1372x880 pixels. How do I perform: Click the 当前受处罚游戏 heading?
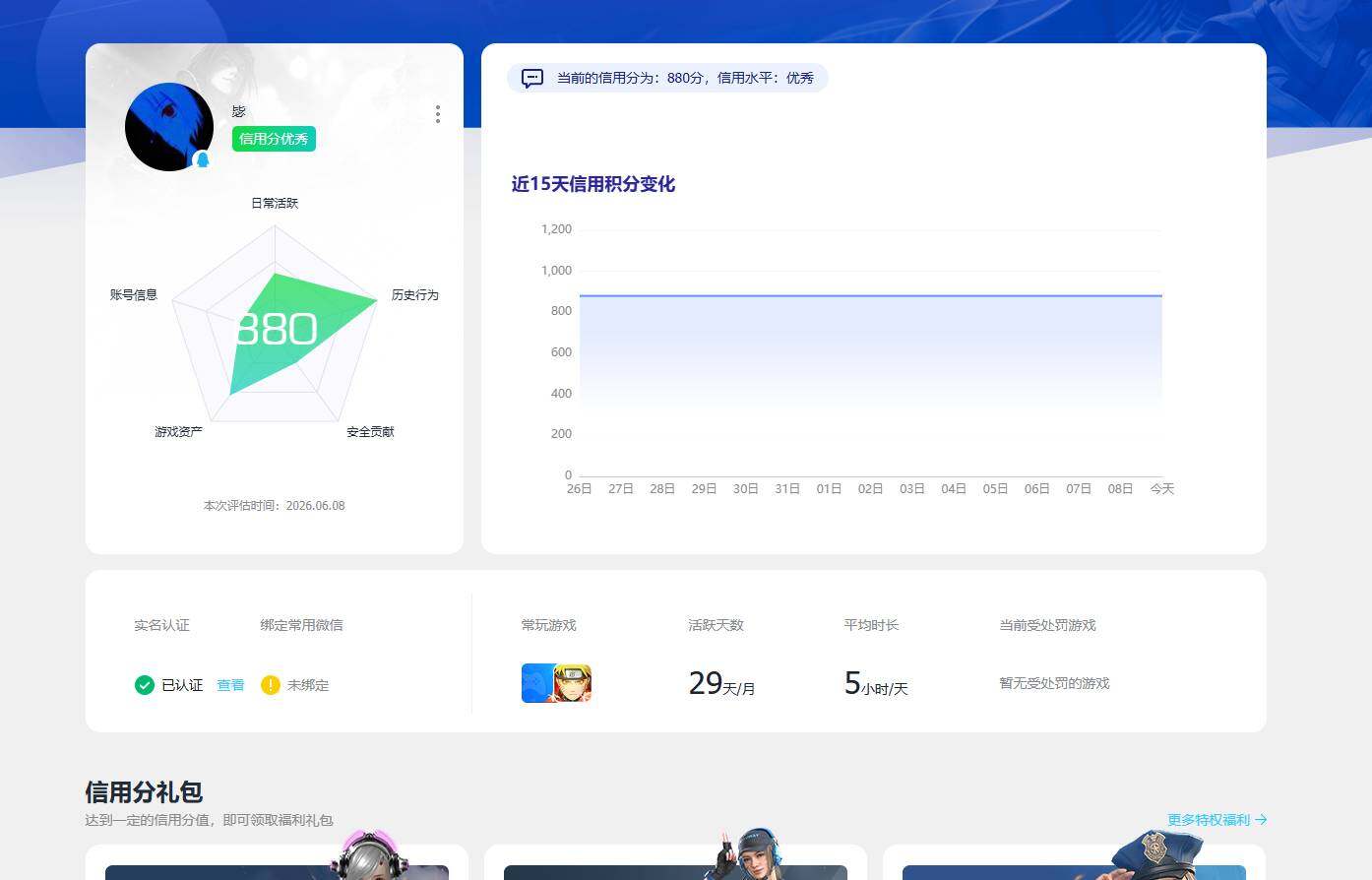coord(1047,625)
